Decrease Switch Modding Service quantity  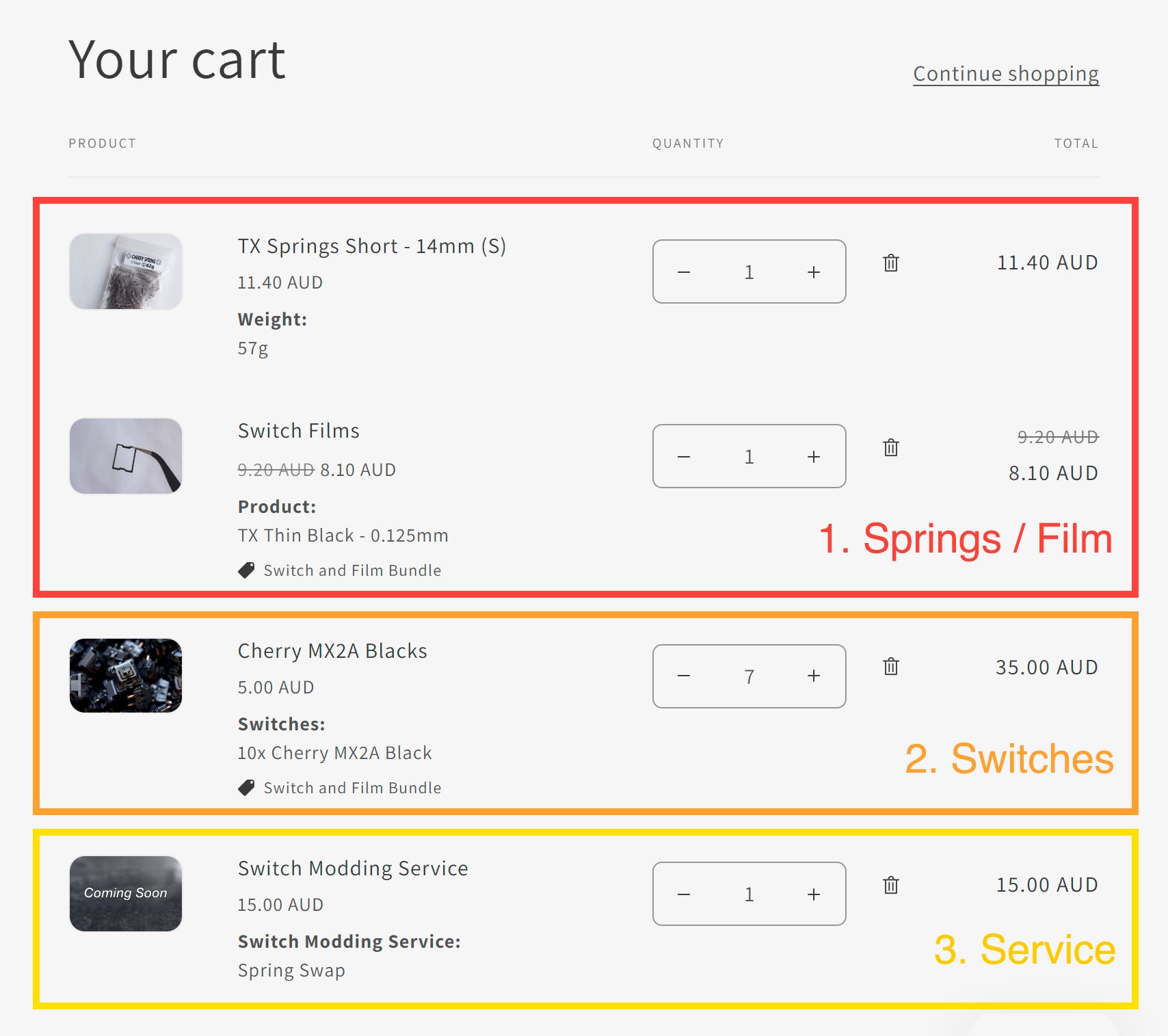(x=684, y=894)
